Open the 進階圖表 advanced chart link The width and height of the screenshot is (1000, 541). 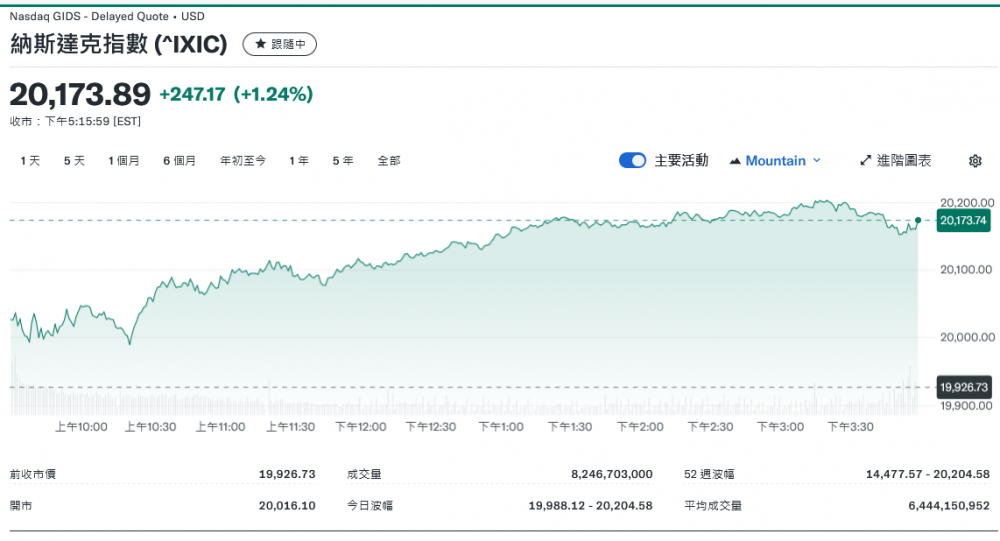[904, 161]
